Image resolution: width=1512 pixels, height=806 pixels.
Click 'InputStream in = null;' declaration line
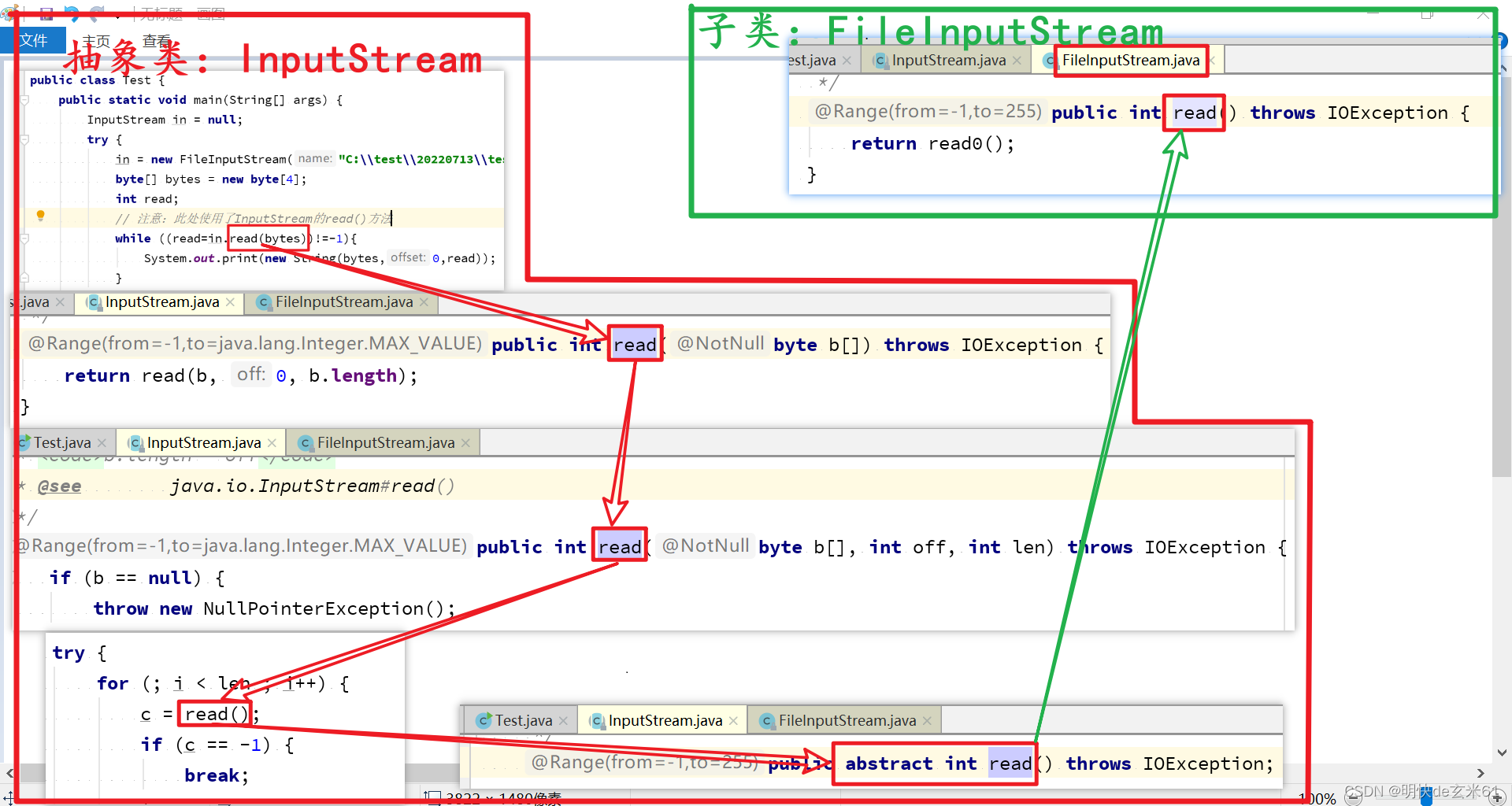tap(165, 120)
